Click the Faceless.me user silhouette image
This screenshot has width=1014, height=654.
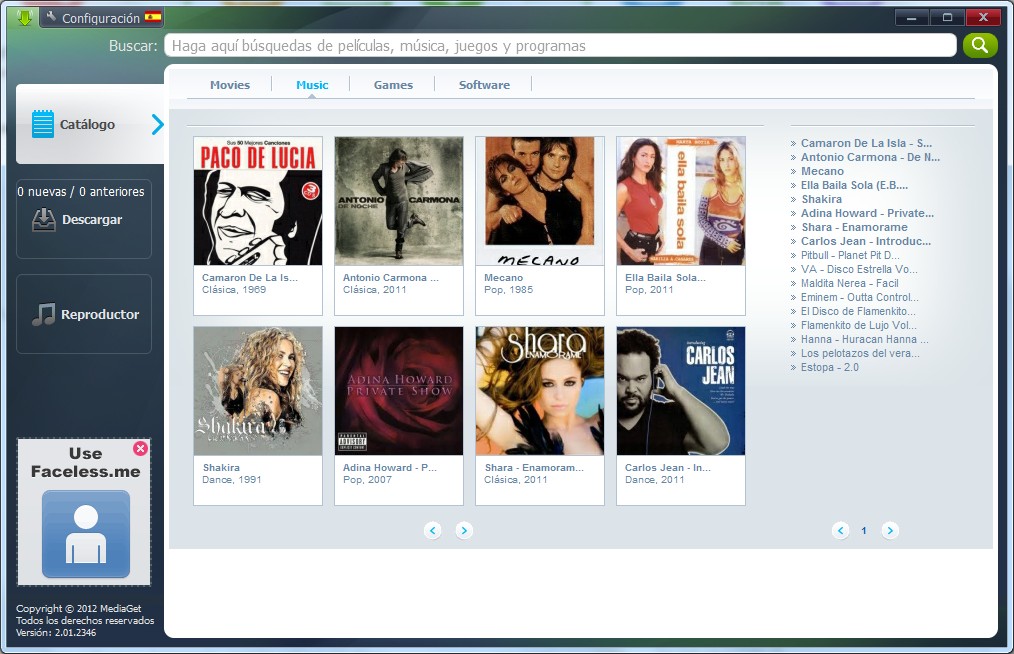tap(86, 534)
